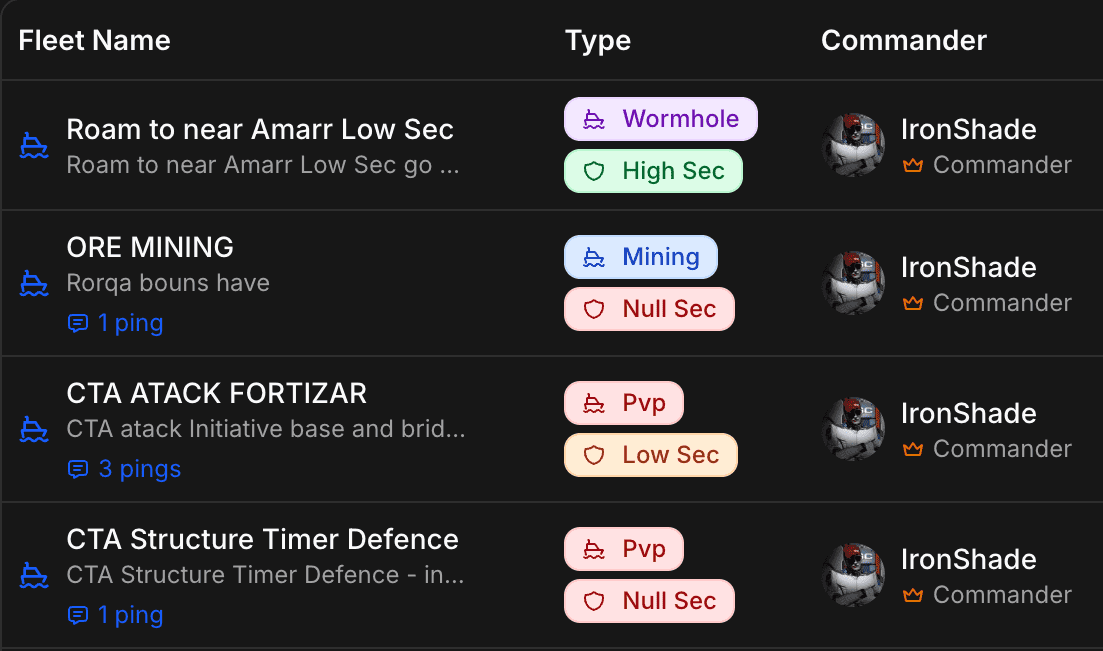Click the ship icon inside the Mining badge
The image size is (1103, 651).
(x=594, y=257)
